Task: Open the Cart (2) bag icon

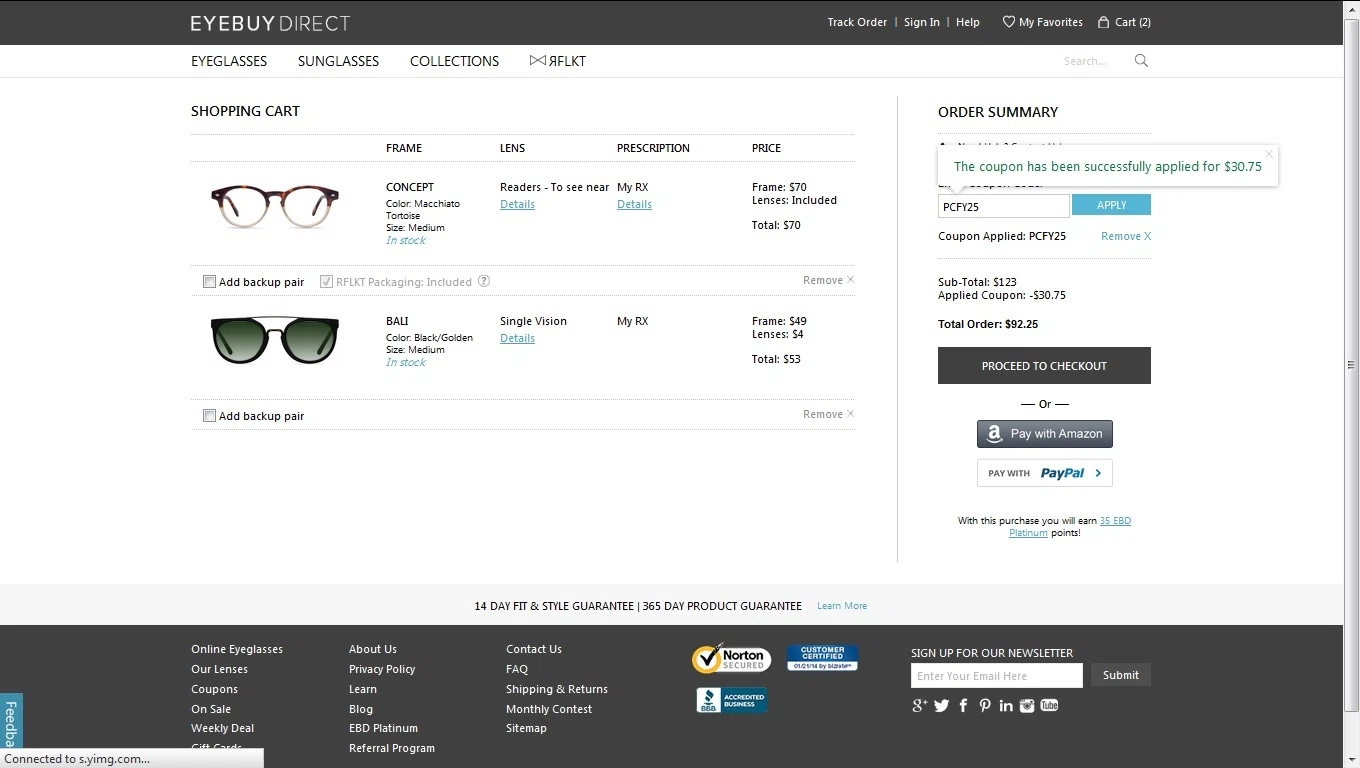Action: (x=1104, y=22)
